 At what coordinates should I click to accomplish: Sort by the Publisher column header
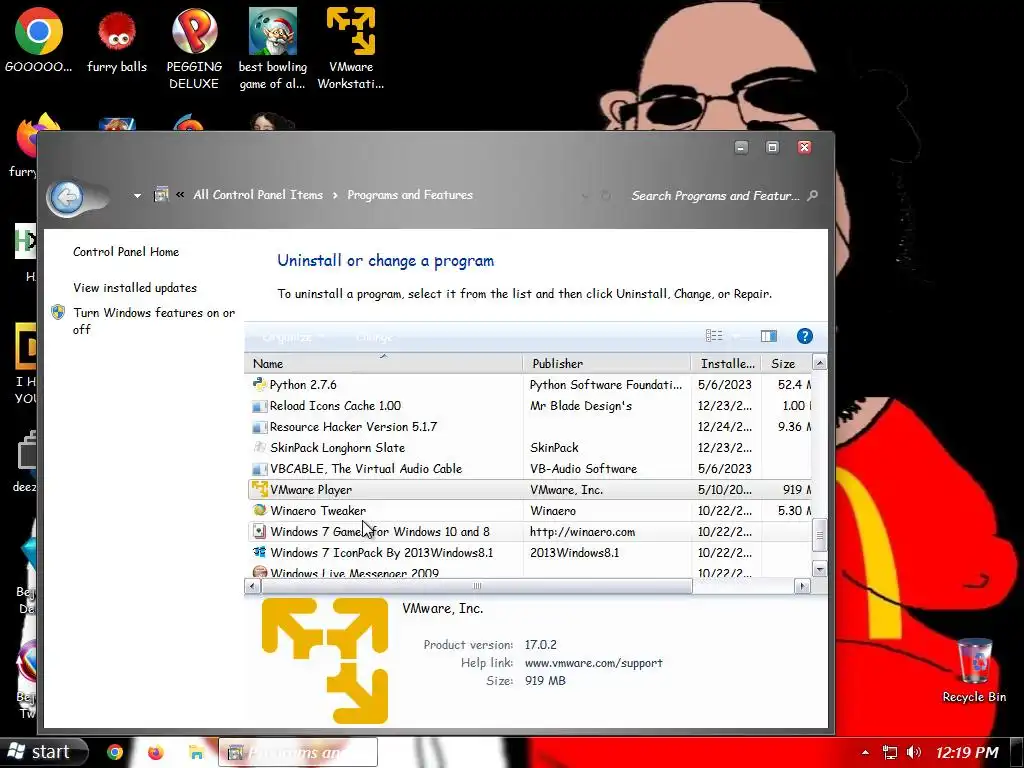point(607,363)
